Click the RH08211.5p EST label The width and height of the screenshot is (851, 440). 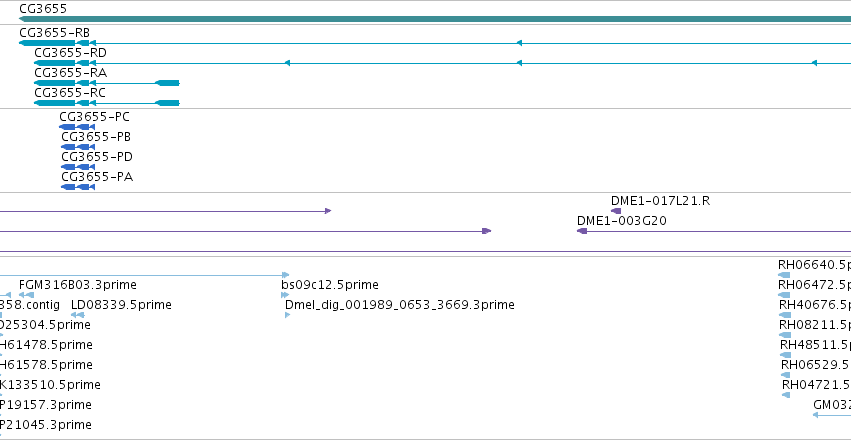tap(815, 325)
